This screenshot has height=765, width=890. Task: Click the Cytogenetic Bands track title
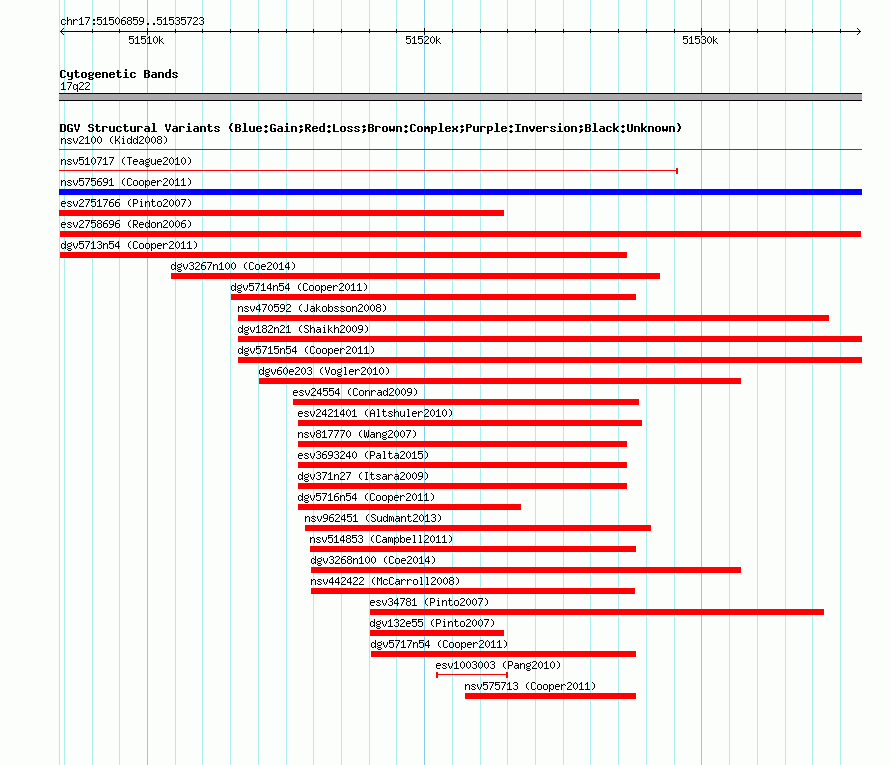coord(119,74)
